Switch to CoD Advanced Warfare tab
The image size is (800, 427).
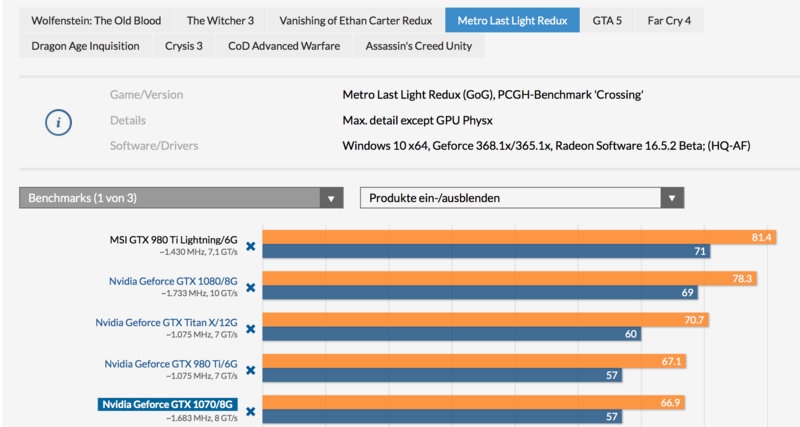284,46
